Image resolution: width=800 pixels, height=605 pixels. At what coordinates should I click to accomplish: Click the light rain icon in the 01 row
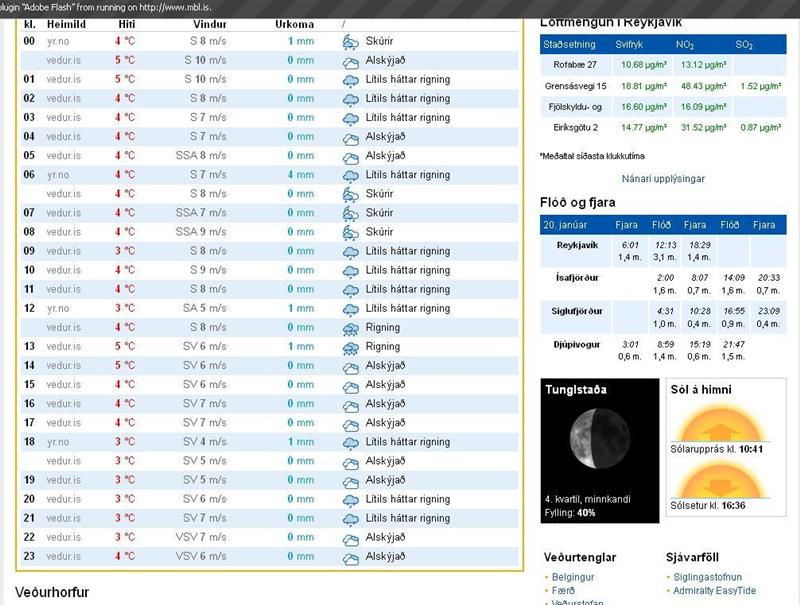coord(351,81)
